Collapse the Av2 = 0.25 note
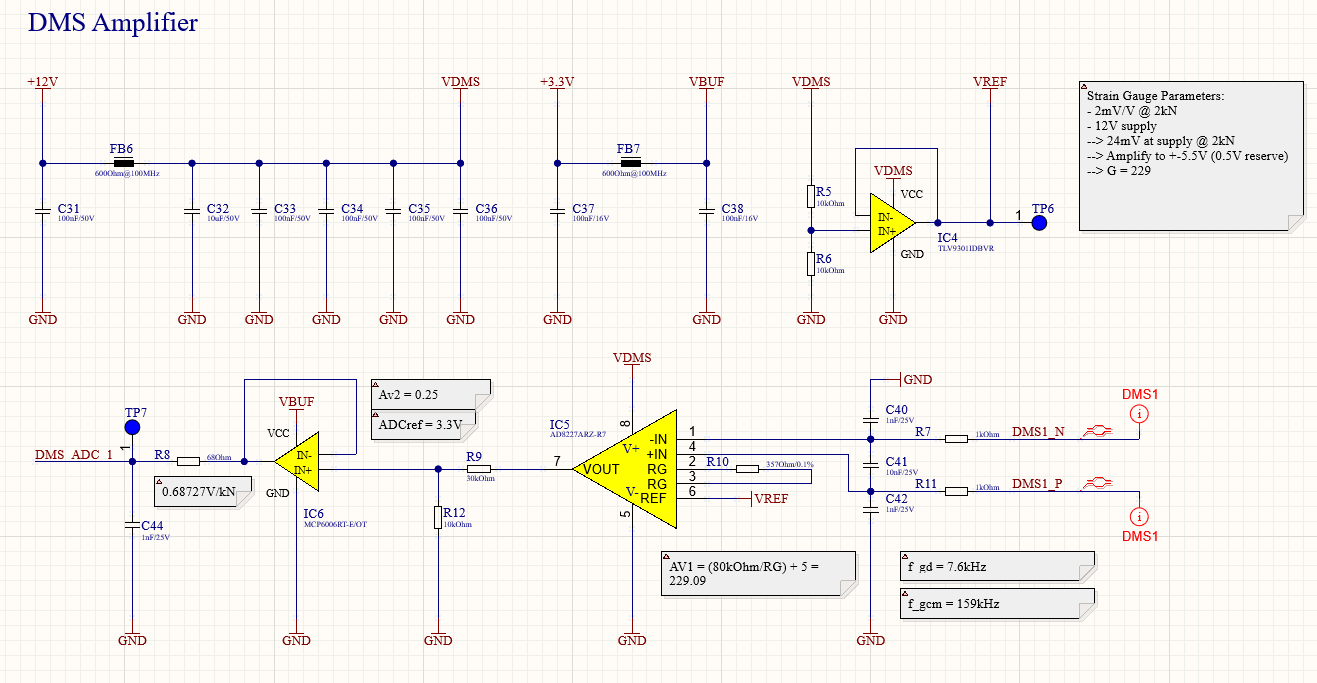1317x683 pixels. (377, 384)
